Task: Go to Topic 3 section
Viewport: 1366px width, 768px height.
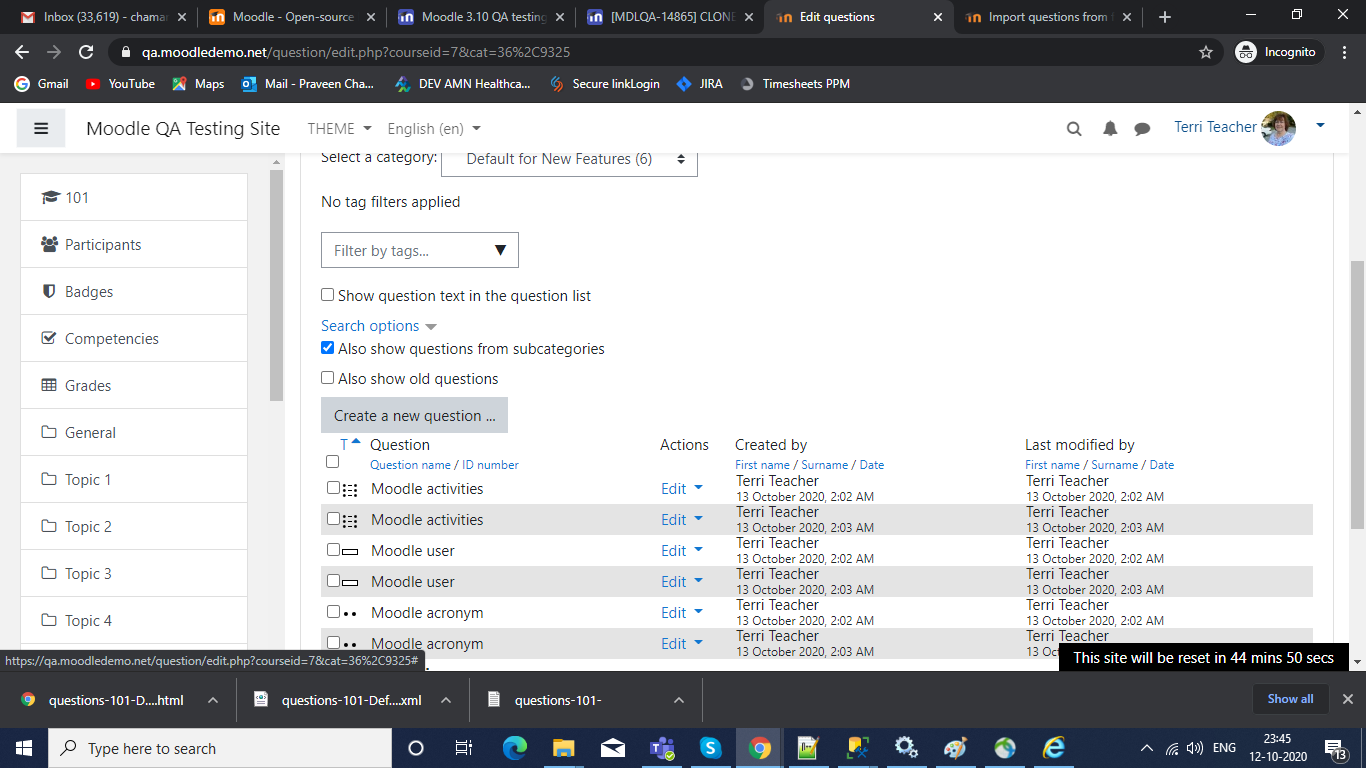Action: [134, 573]
